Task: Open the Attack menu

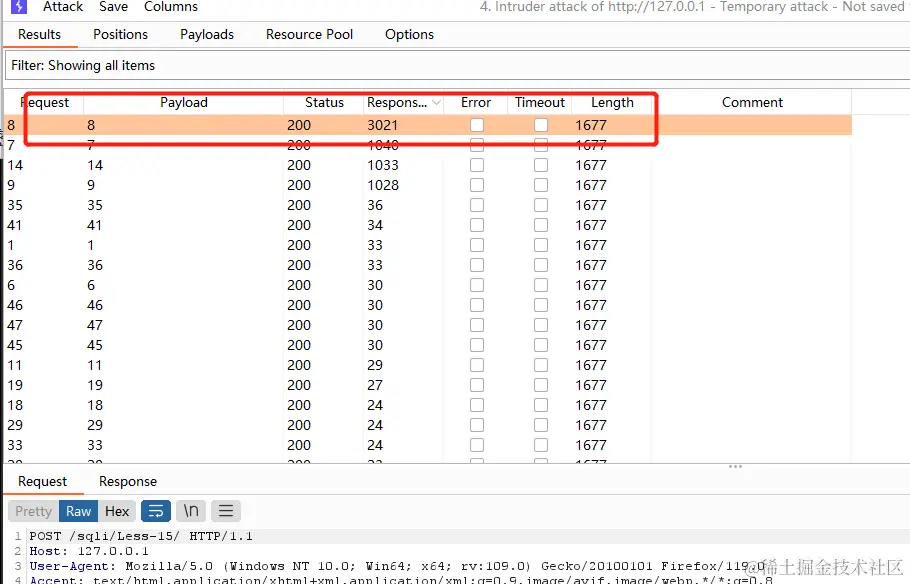Action: [x=63, y=7]
